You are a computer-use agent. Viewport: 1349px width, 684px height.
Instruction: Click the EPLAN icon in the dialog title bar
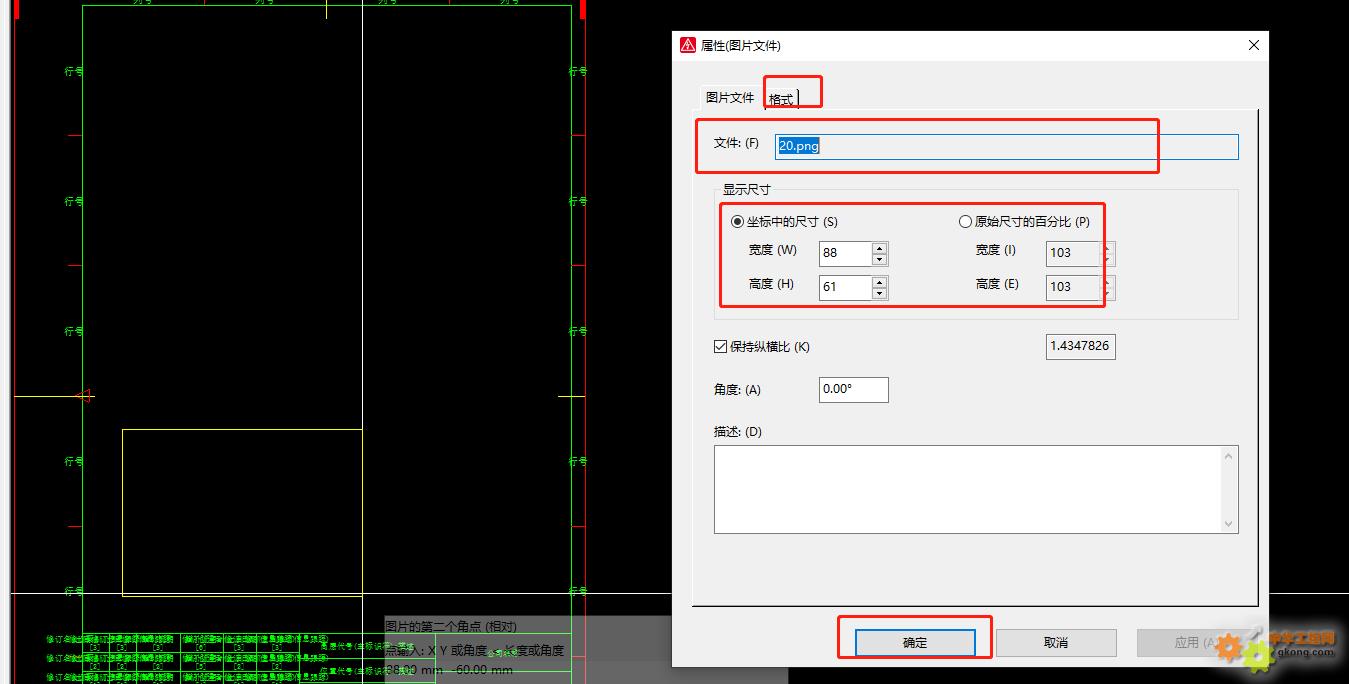click(x=688, y=45)
